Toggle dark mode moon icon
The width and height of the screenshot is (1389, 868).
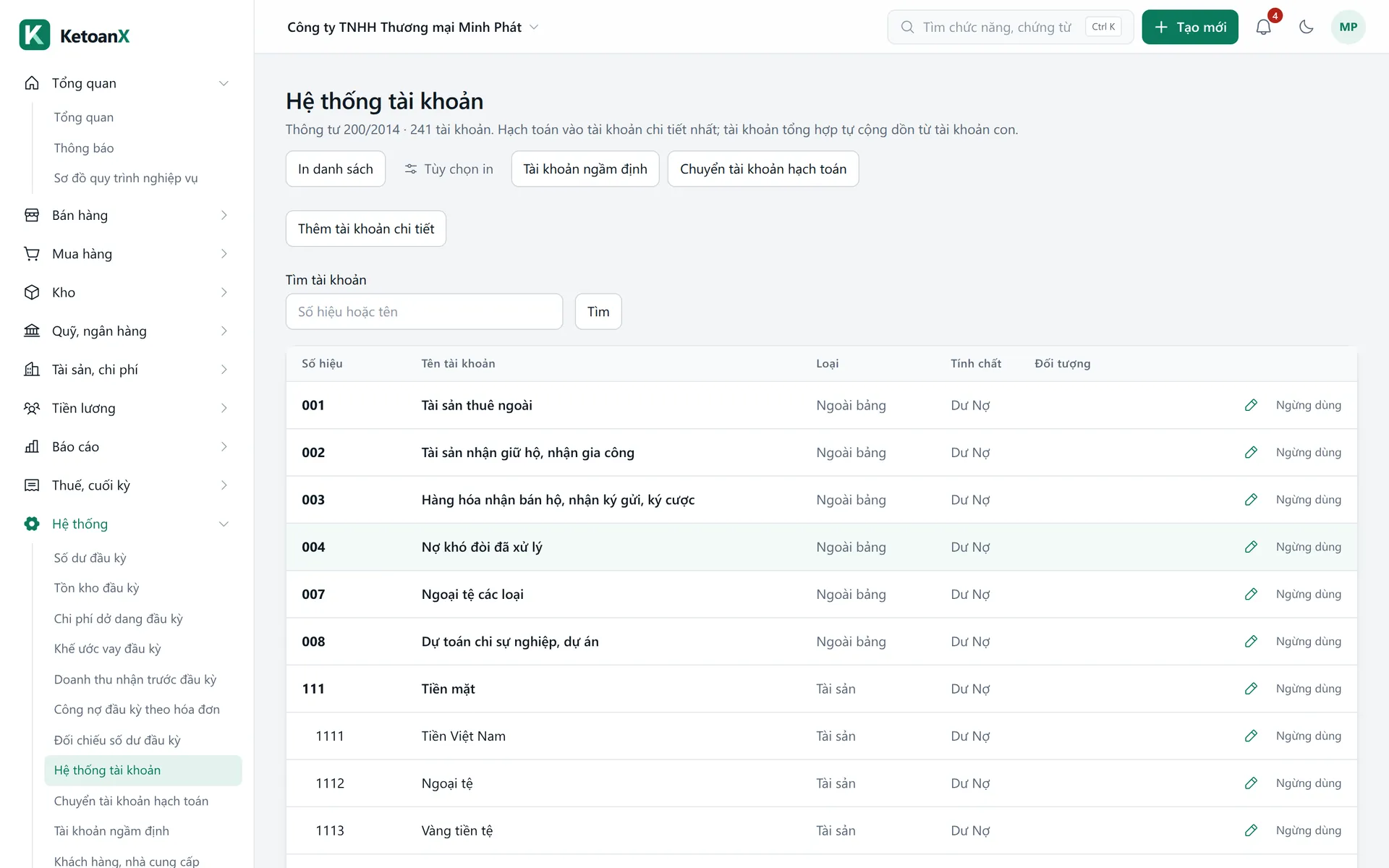pos(1306,27)
